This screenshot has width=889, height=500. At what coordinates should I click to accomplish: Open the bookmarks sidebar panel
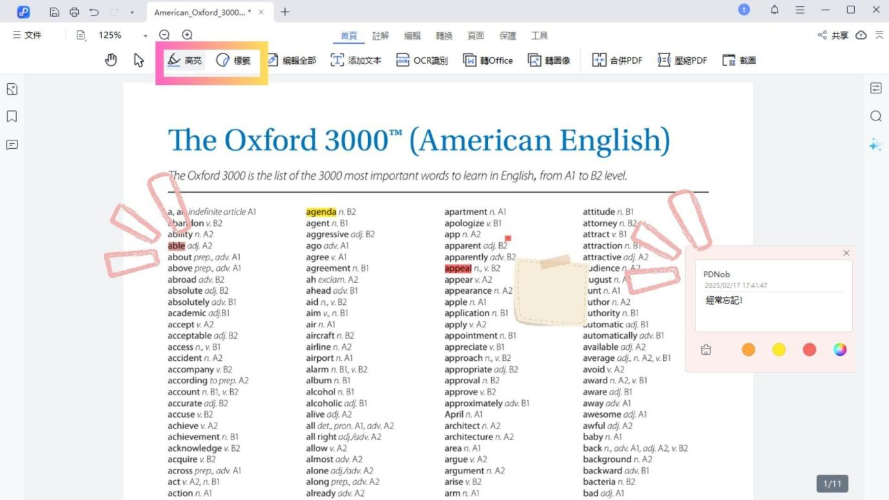12,116
